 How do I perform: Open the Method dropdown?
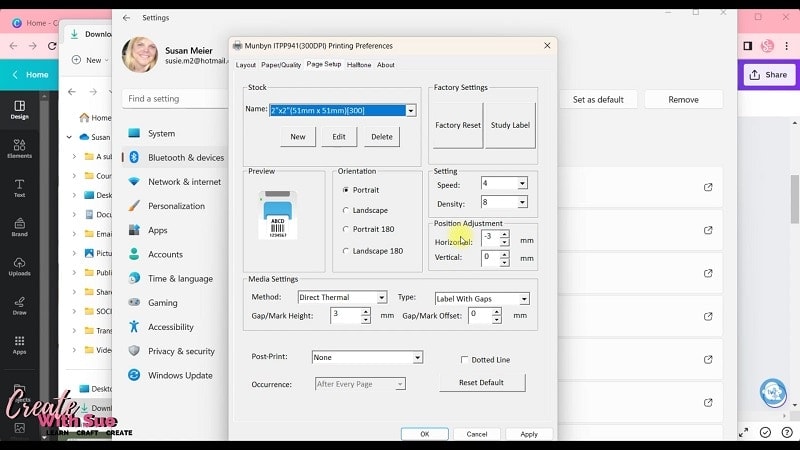pyautogui.click(x=381, y=297)
